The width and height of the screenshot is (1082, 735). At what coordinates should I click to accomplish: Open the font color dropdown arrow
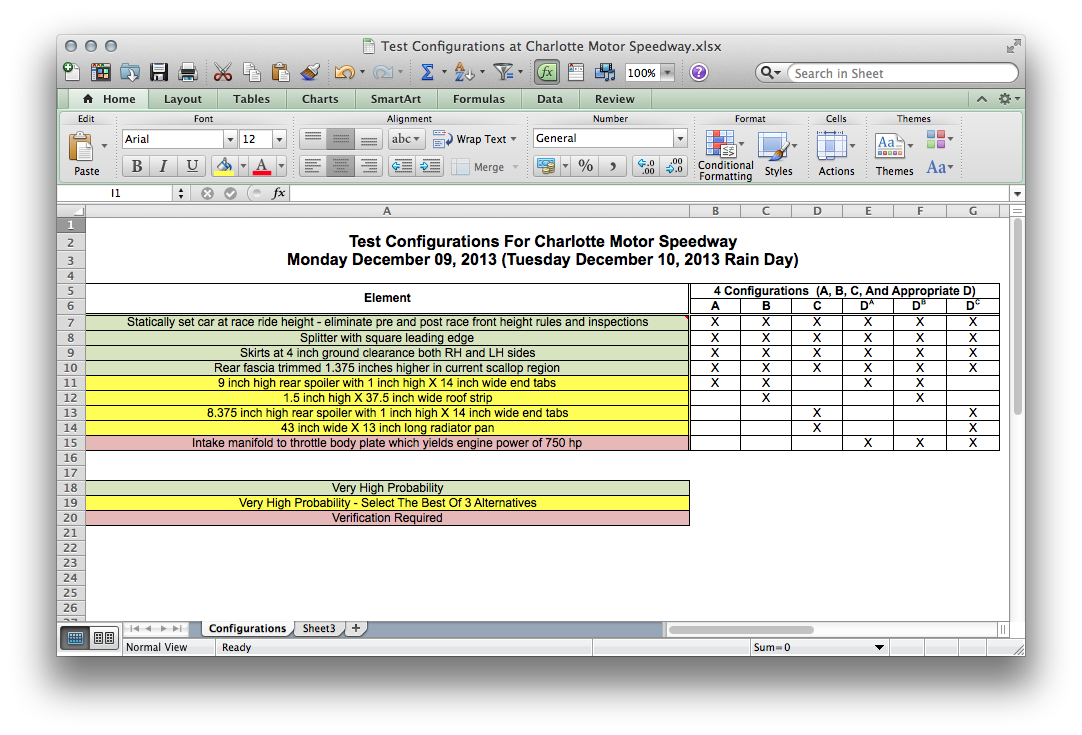pos(281,166)
